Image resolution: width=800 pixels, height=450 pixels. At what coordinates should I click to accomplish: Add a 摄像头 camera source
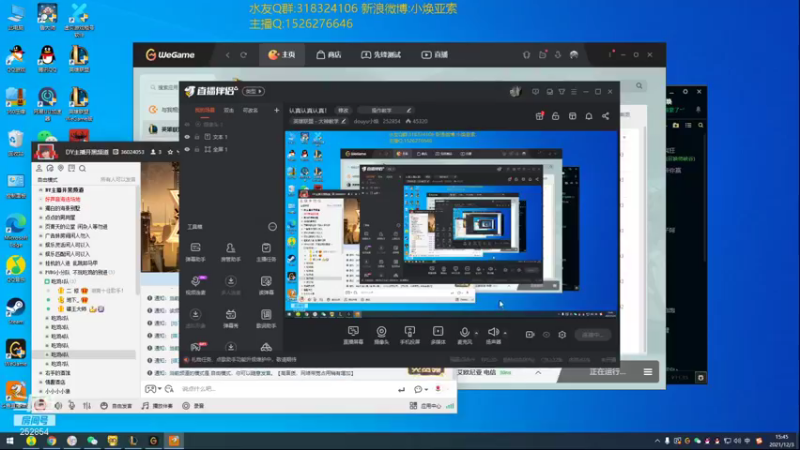381,335
